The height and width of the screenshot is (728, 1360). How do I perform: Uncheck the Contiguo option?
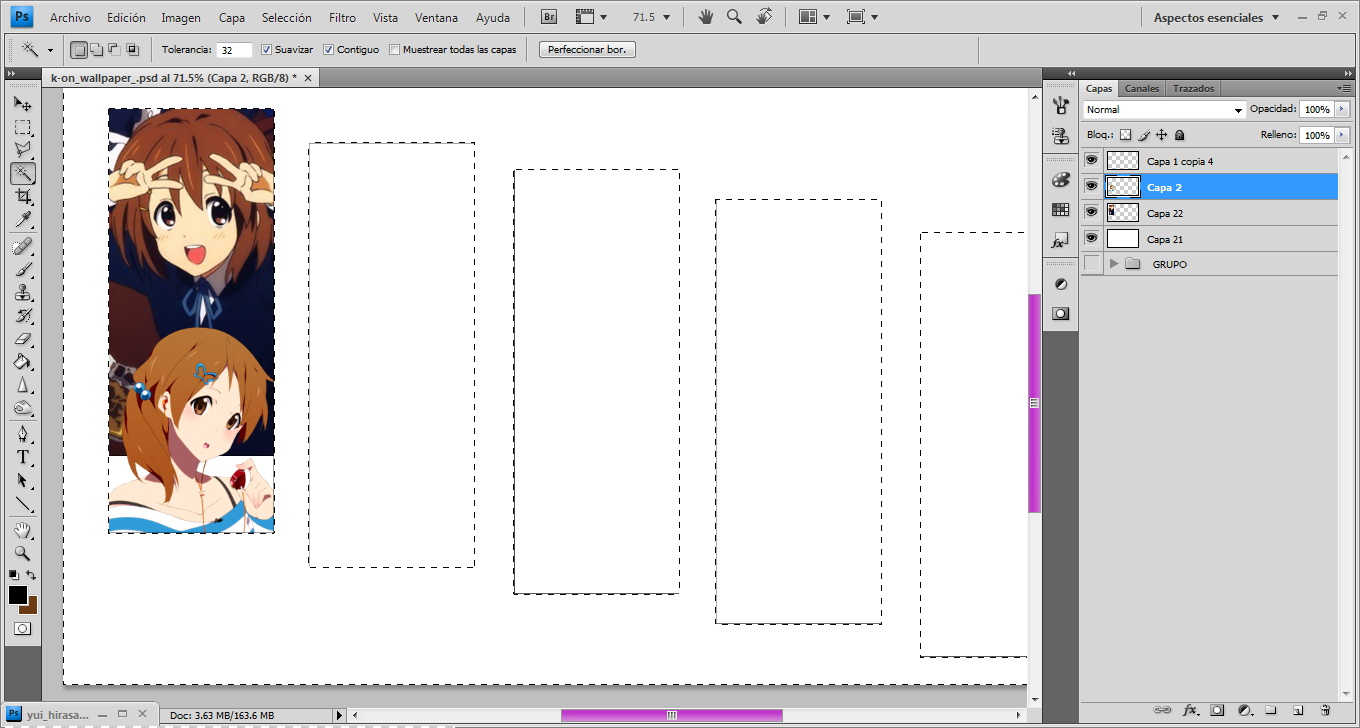point(329,49)
